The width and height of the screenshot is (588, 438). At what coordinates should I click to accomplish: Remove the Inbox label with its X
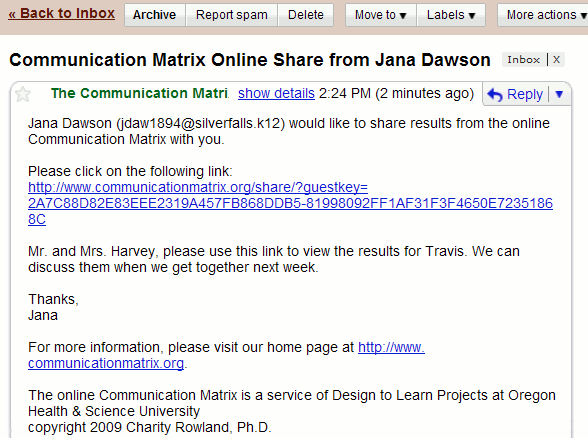[x=556, y=60]
